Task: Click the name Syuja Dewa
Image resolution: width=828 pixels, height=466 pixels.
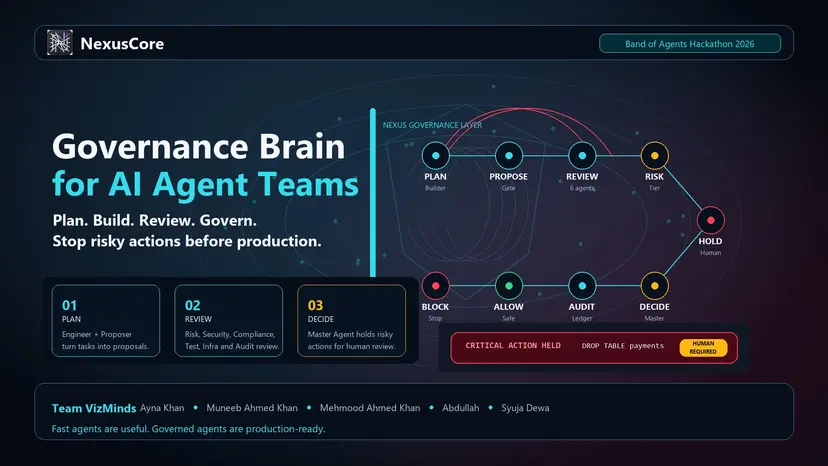Action: pos(525,408)
